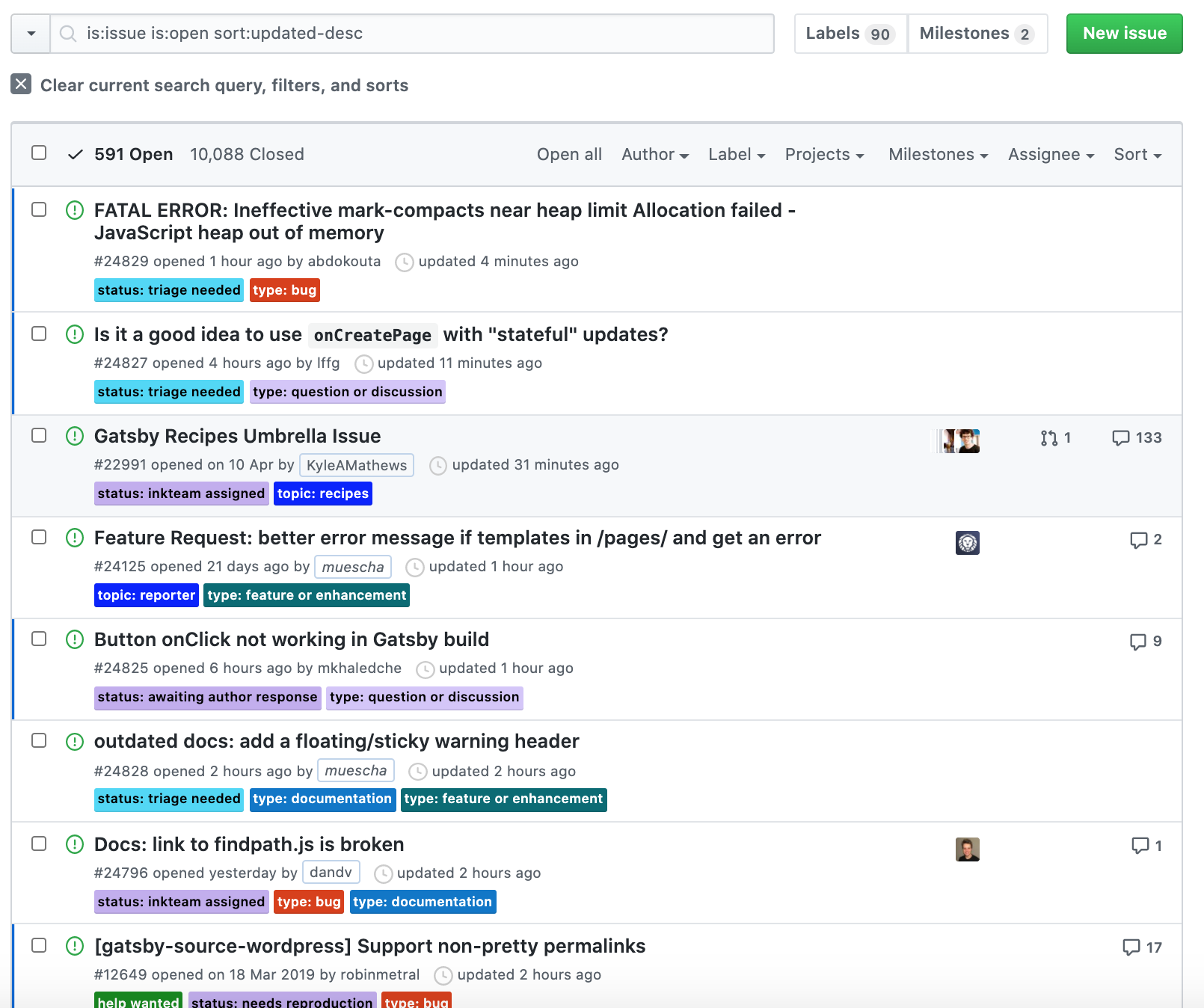Open 9 comments on Button onClick issue
1204x1008 pixels.
pyautogui.click(x=1146, y=642)
